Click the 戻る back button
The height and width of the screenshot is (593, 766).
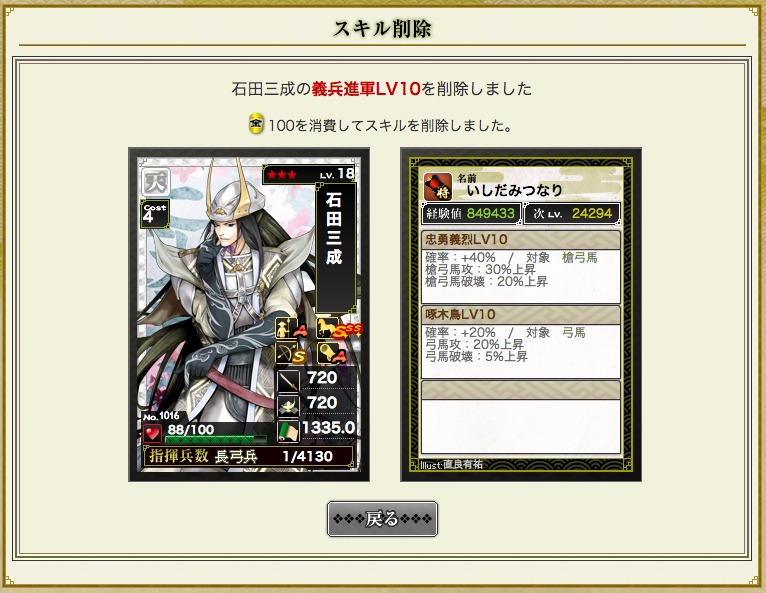[x=382, y=518]
